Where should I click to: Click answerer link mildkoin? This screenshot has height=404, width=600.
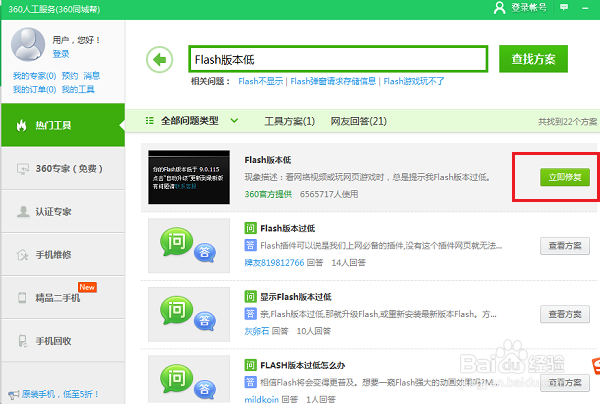[x=262, y=399]
